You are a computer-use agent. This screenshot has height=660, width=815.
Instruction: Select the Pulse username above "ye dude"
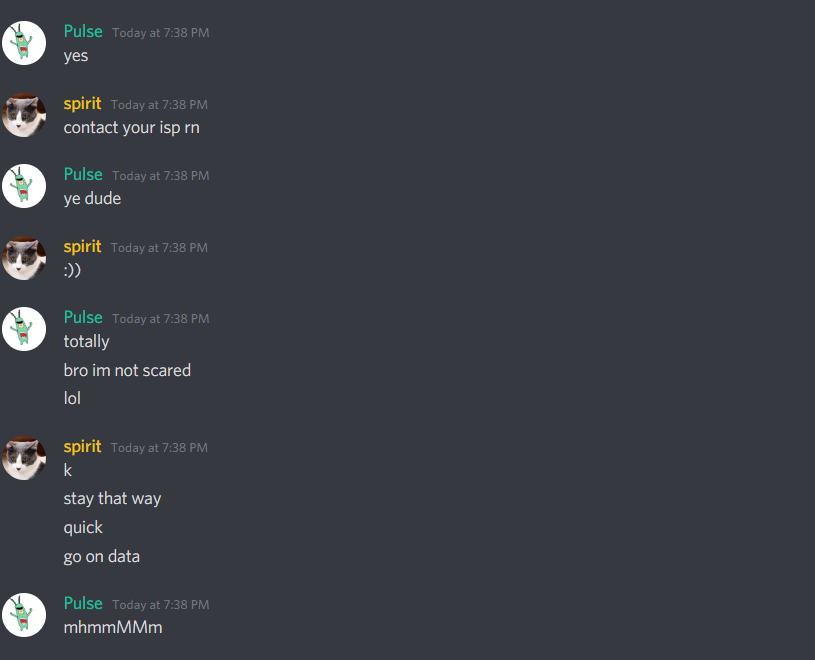tap(83, 175)
